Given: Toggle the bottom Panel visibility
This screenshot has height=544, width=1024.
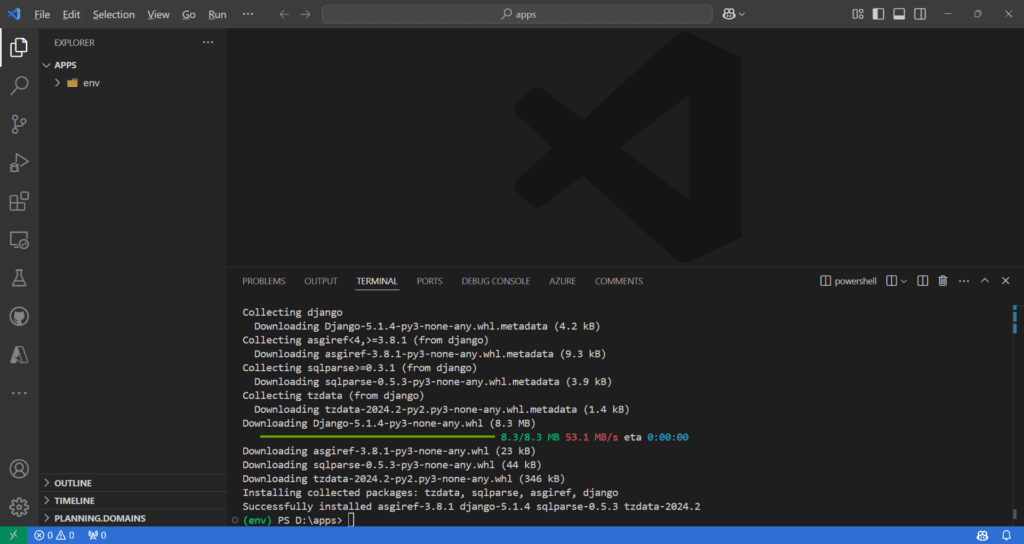Looking at the screenshot, I should [899, 14].
